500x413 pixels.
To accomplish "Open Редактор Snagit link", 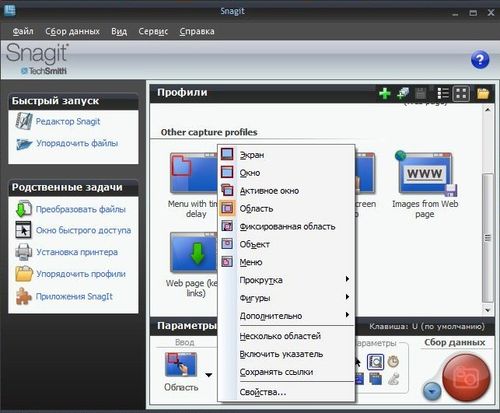I will coord(68,121).
